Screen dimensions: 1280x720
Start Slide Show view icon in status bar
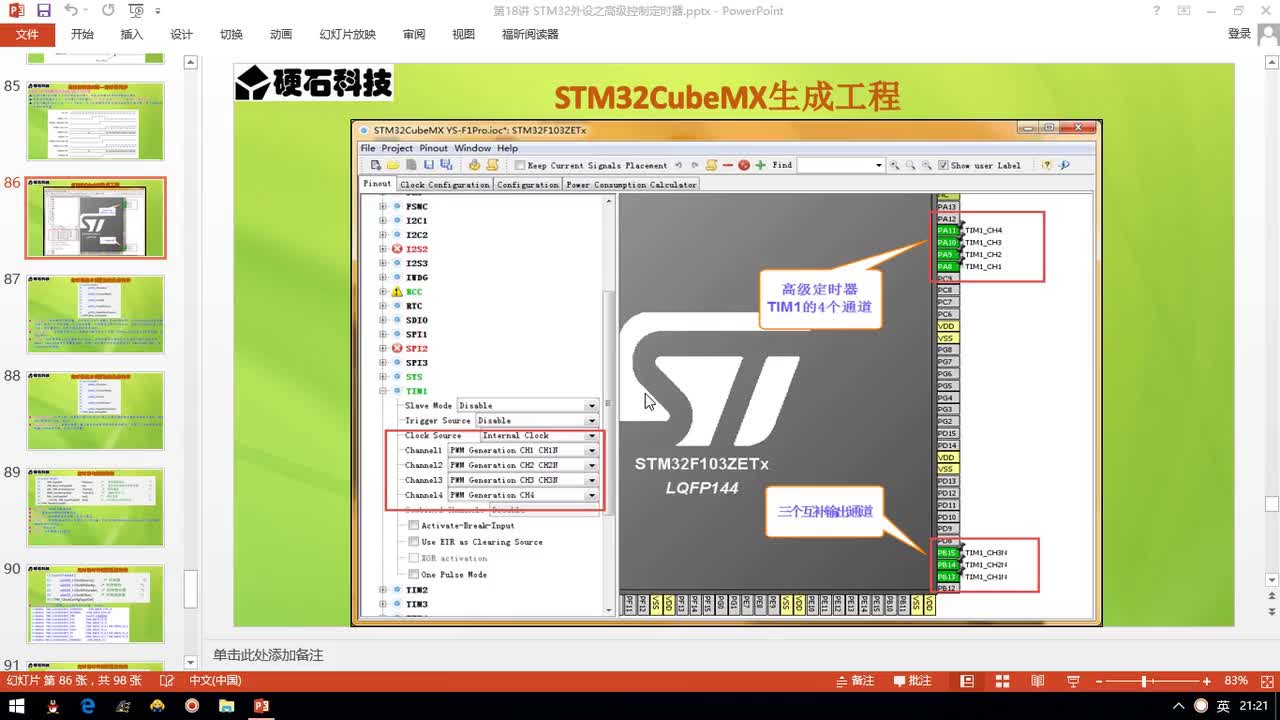pyautogui.click(x=1072, y=681)
